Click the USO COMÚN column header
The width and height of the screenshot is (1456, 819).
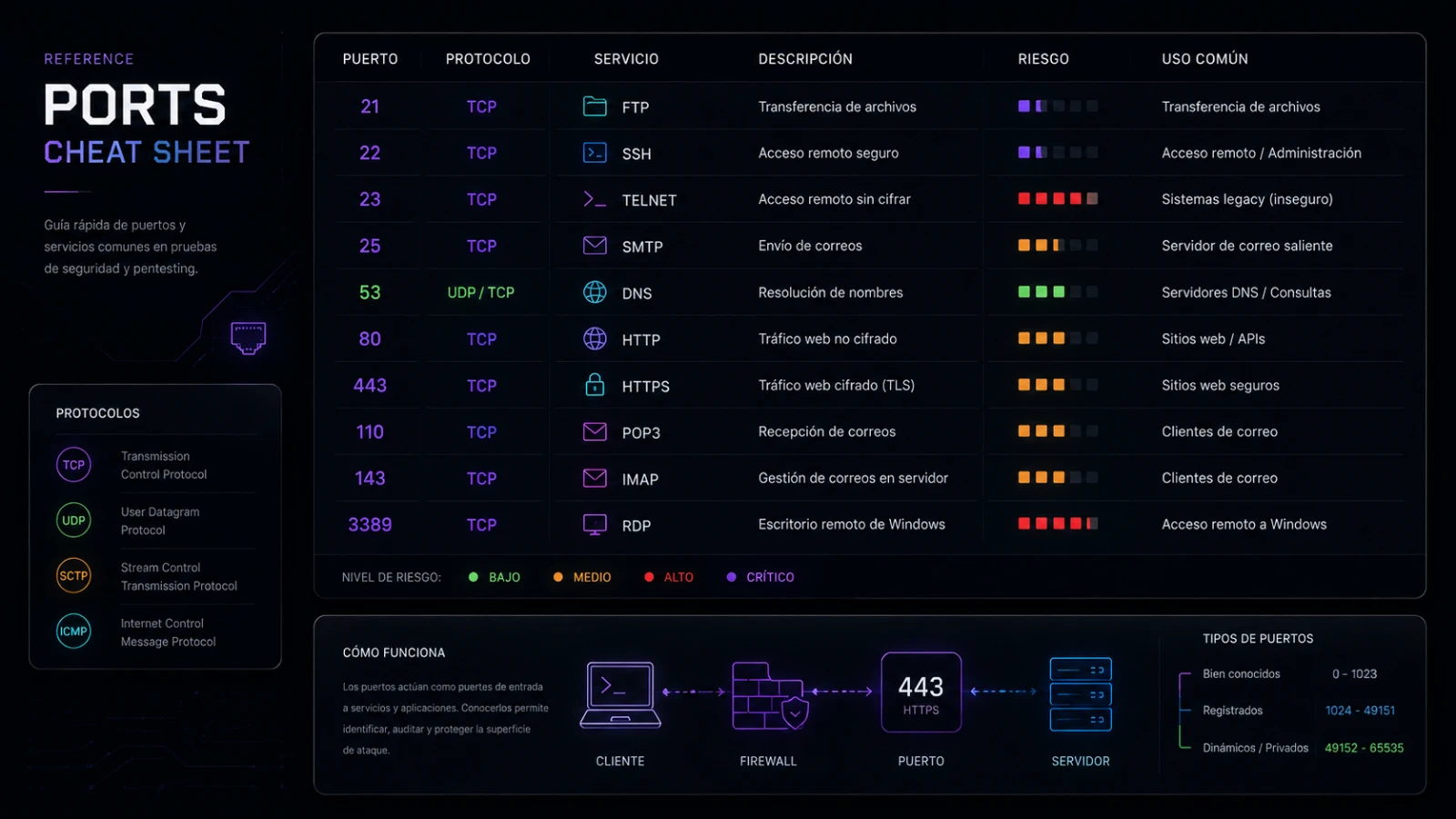click(1205, 59)
